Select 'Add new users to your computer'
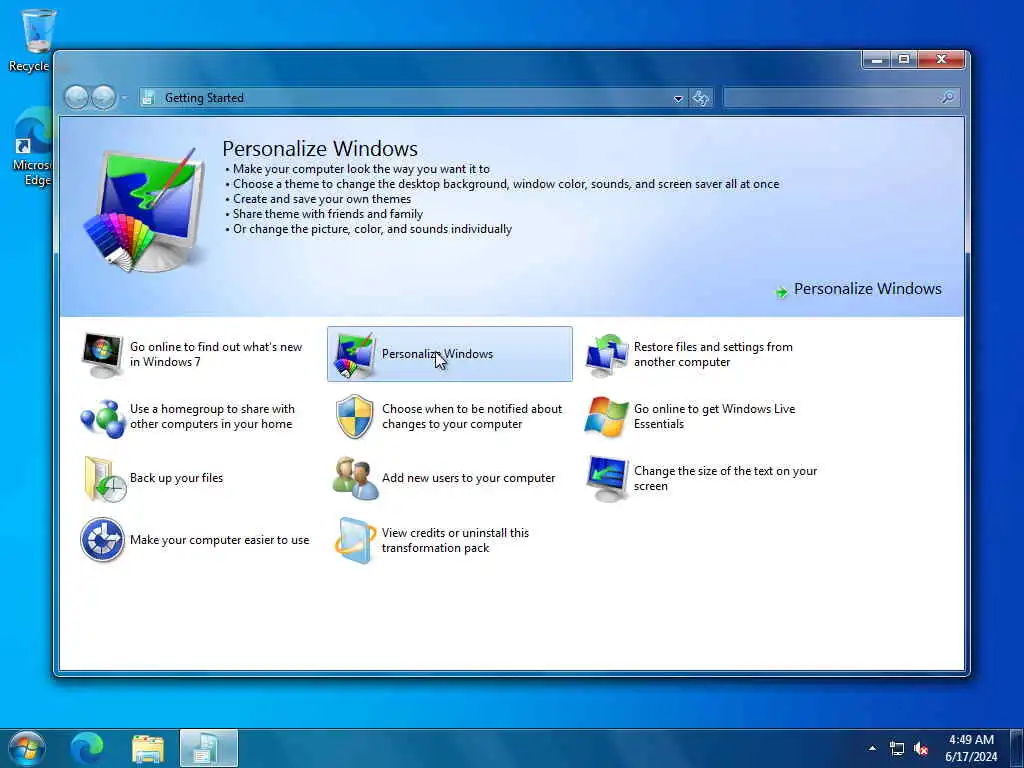1024x768 pixels. 468,478
